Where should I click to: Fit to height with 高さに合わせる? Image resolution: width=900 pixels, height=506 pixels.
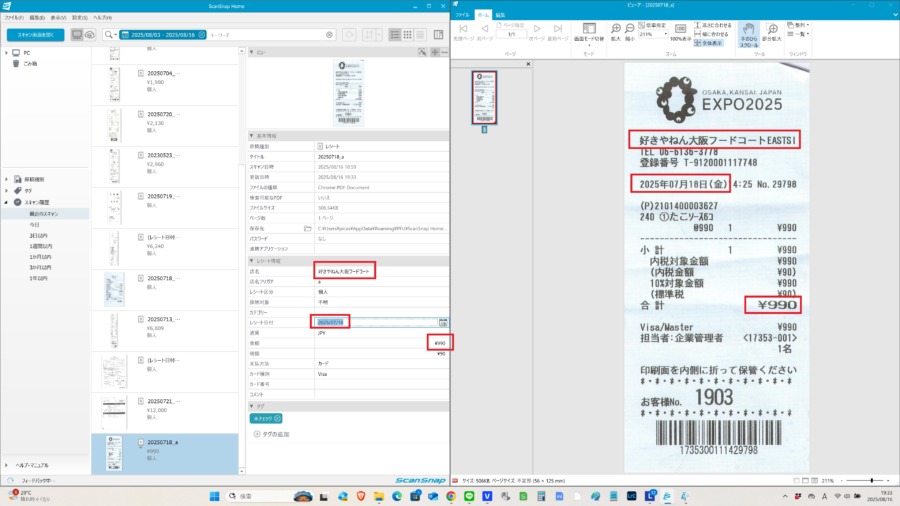tap(713, 25)
